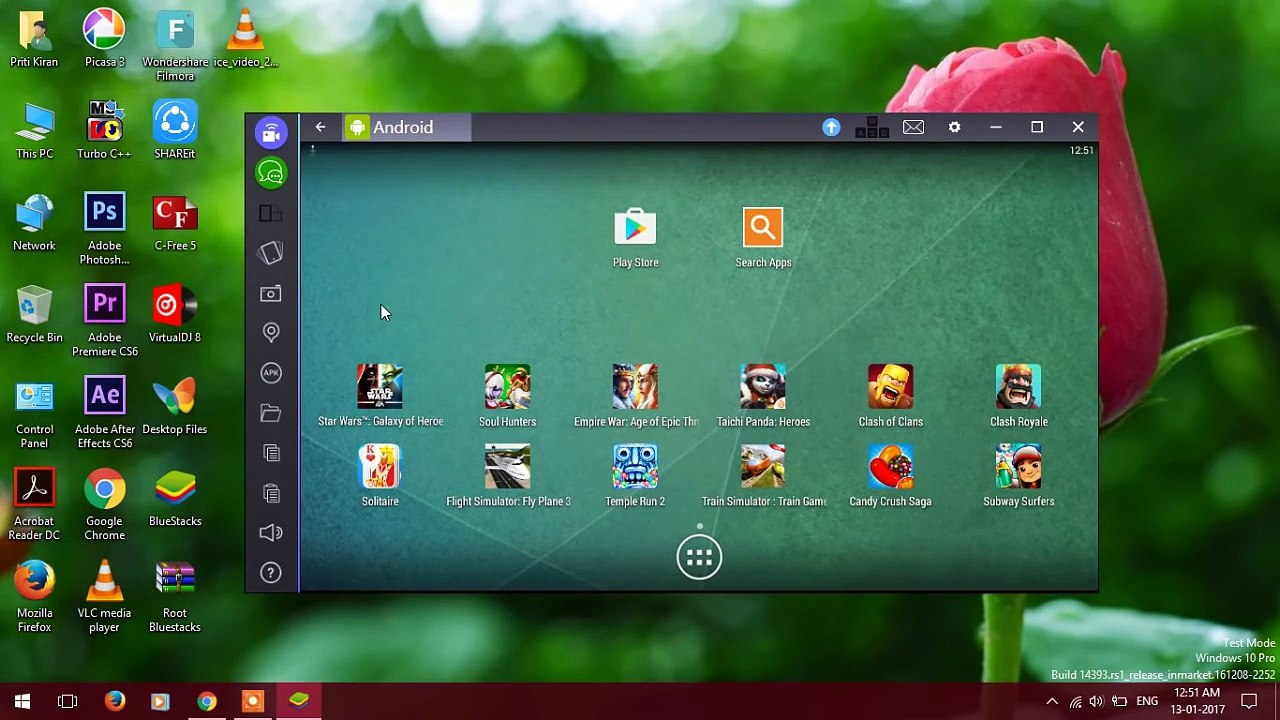
Task: Launch the Play Store app
Action: click(635, 238)
